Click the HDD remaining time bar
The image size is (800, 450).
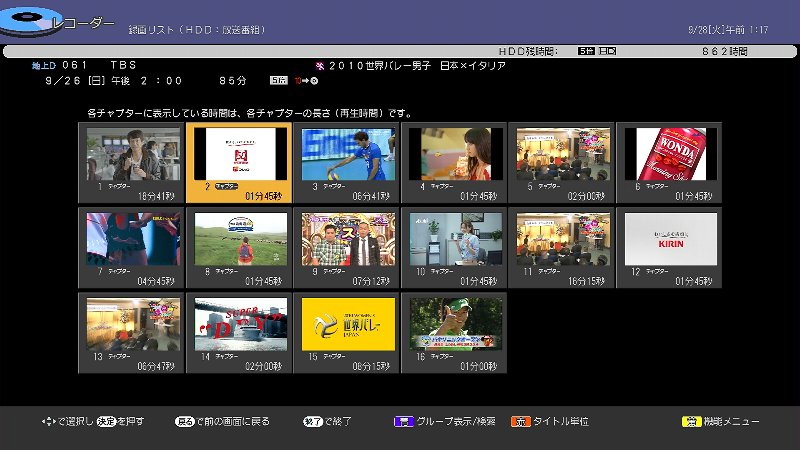click(x=400, y=50)
